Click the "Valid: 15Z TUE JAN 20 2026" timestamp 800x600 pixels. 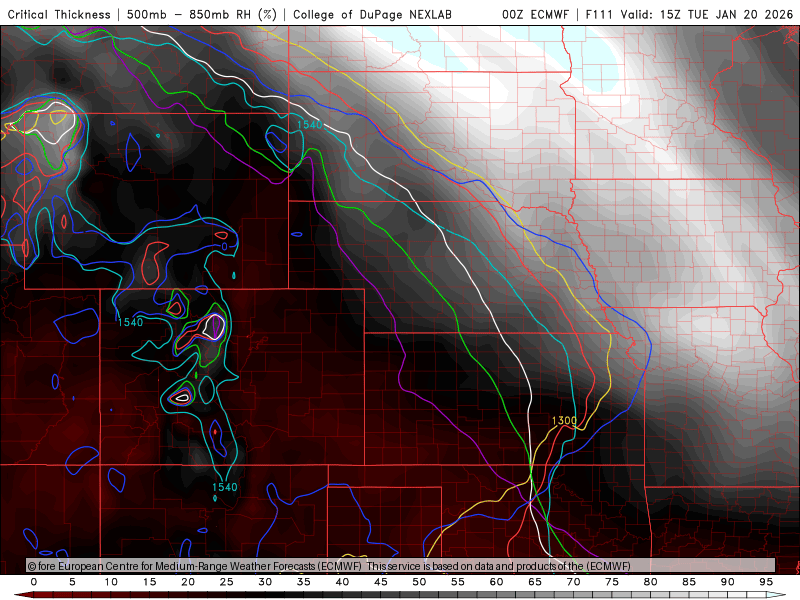[x=707, y=14]
